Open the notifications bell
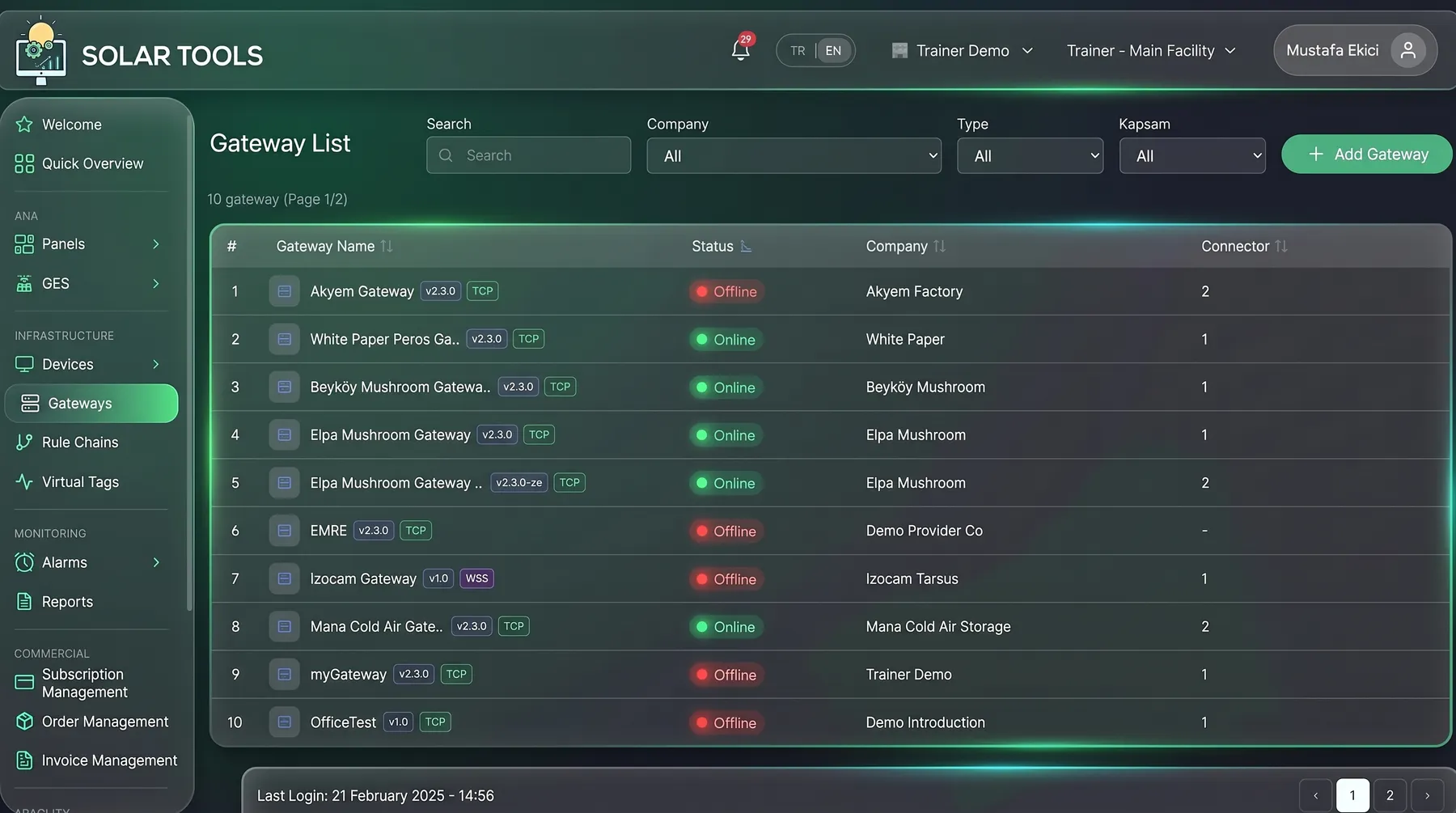Image resolution: width=1456 pixels, height=813 pixels. tap(740, 50)
